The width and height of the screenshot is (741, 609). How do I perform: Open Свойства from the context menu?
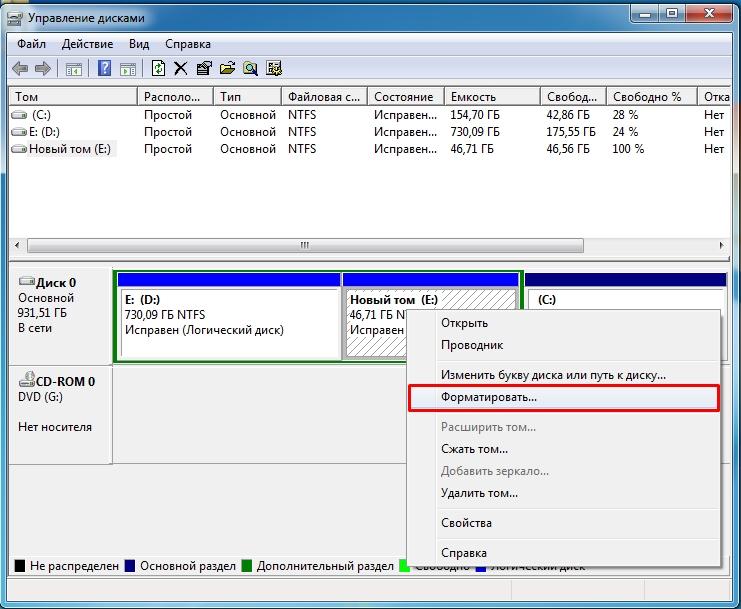(563, 523)
